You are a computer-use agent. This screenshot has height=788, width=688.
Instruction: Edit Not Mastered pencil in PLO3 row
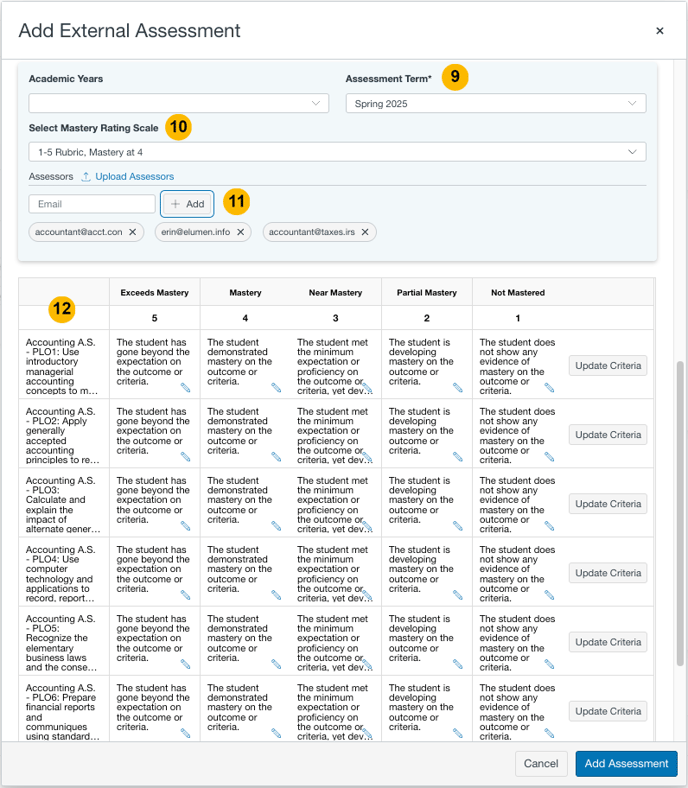tap(549, 526)
